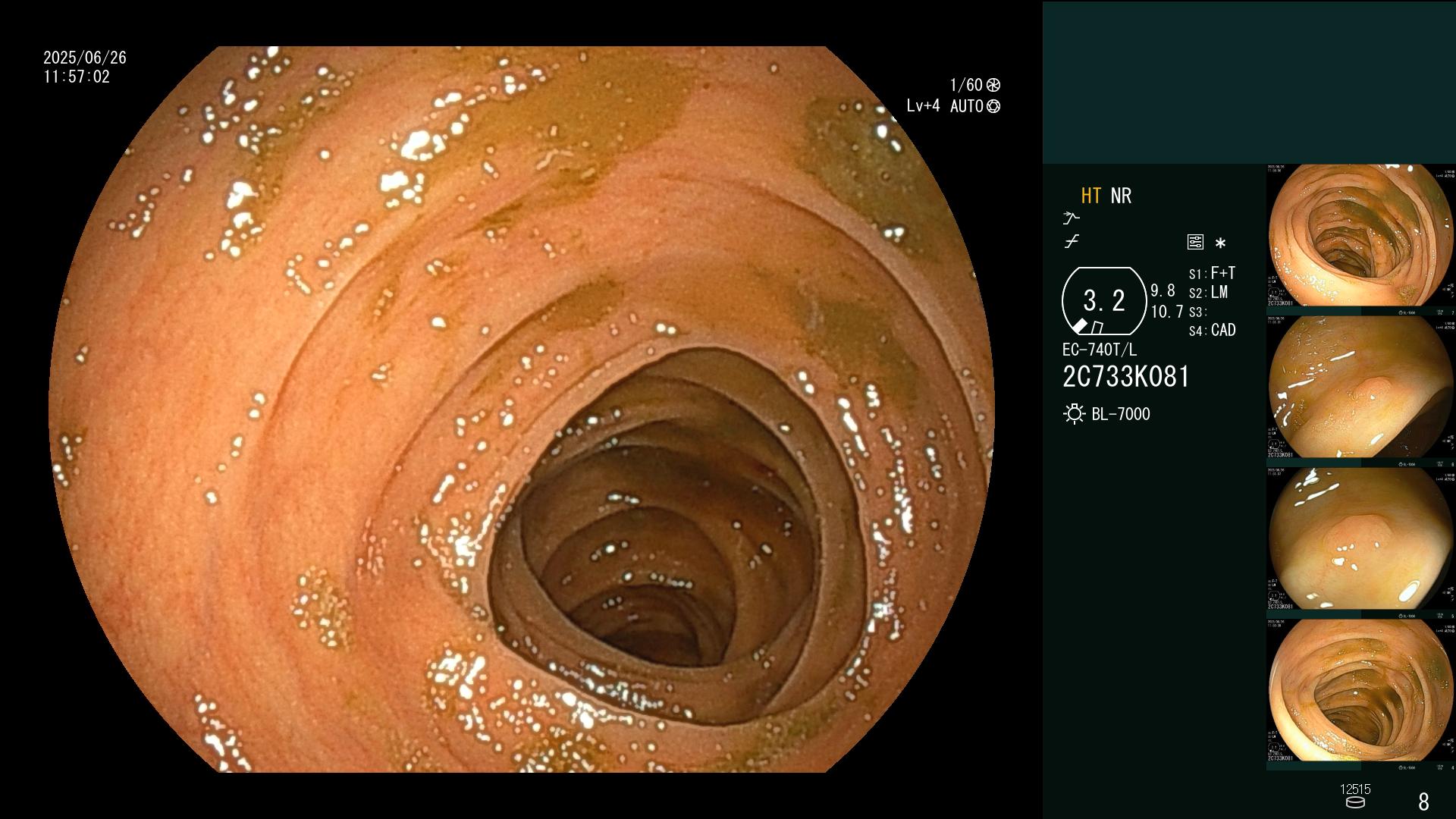Click the 12515 remaining storage count

point(1355,789)
